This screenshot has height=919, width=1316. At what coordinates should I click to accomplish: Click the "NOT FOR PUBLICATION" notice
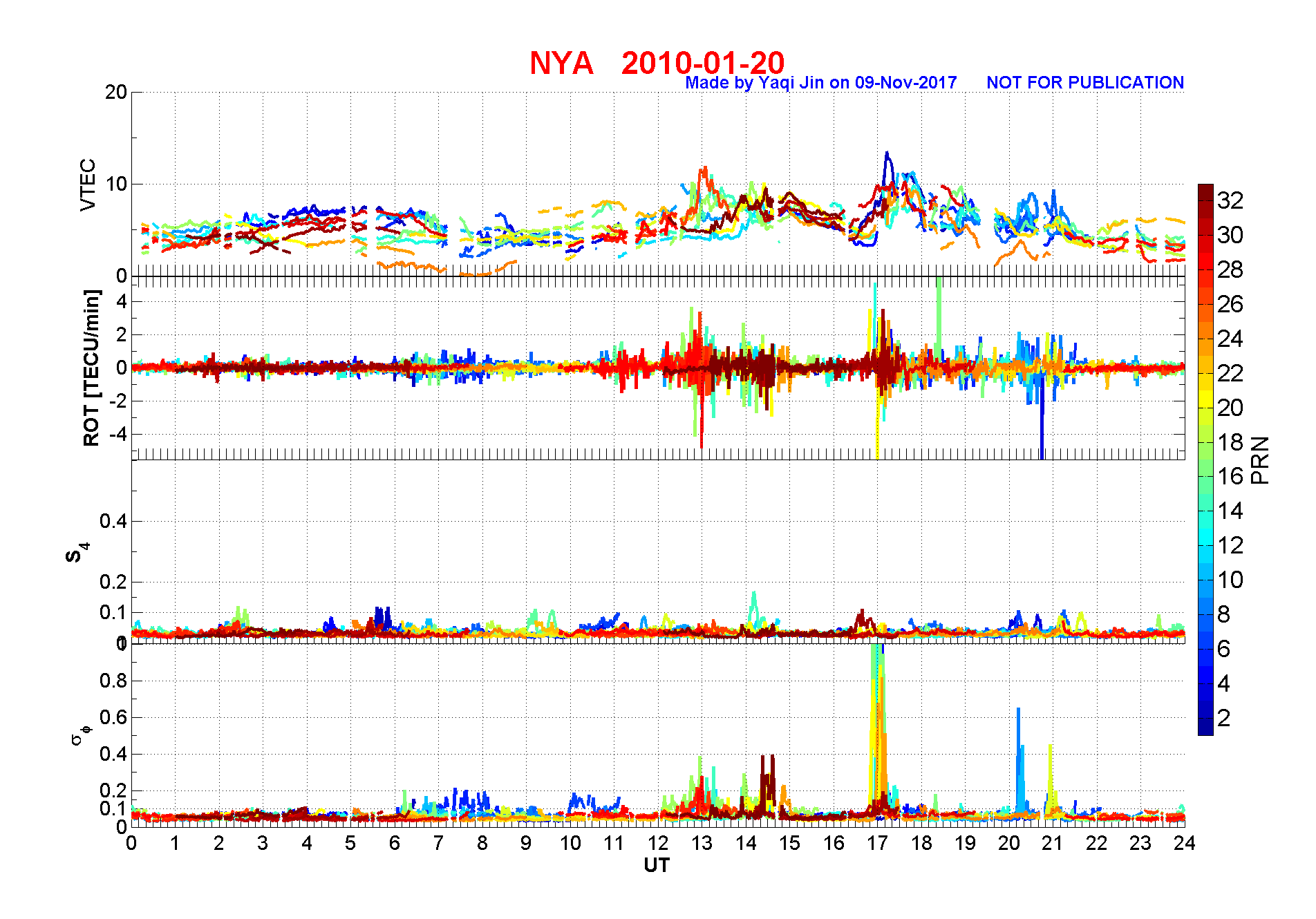(x=1085, y=83)
